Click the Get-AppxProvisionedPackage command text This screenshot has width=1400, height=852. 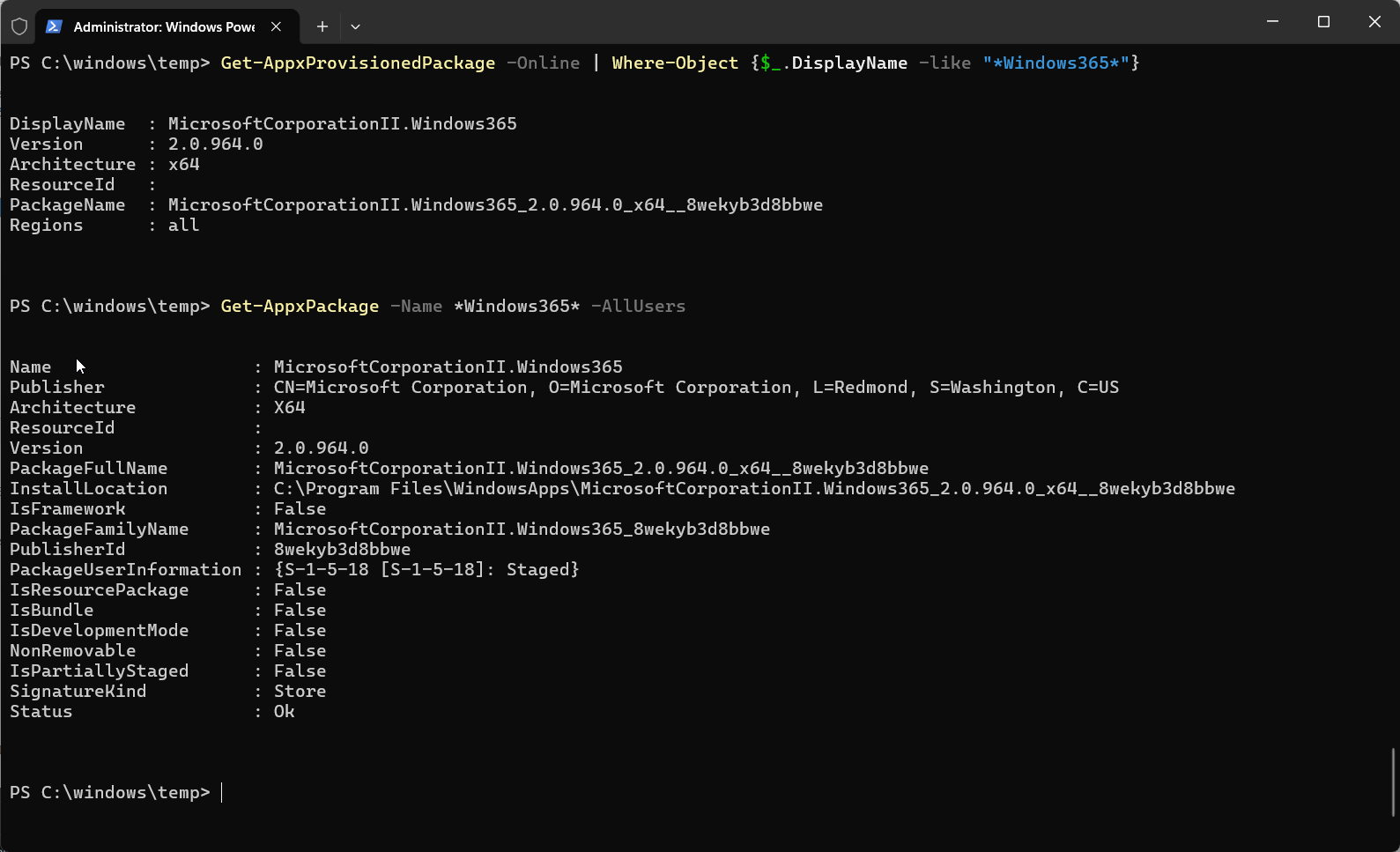click(x=358, y=63)
